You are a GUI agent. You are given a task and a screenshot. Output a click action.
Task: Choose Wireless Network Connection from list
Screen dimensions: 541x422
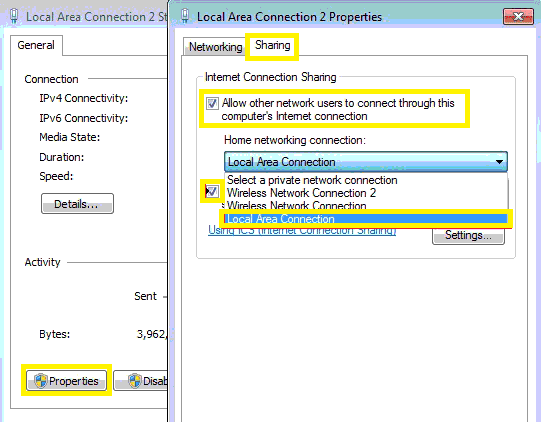[x=296, y=206]
